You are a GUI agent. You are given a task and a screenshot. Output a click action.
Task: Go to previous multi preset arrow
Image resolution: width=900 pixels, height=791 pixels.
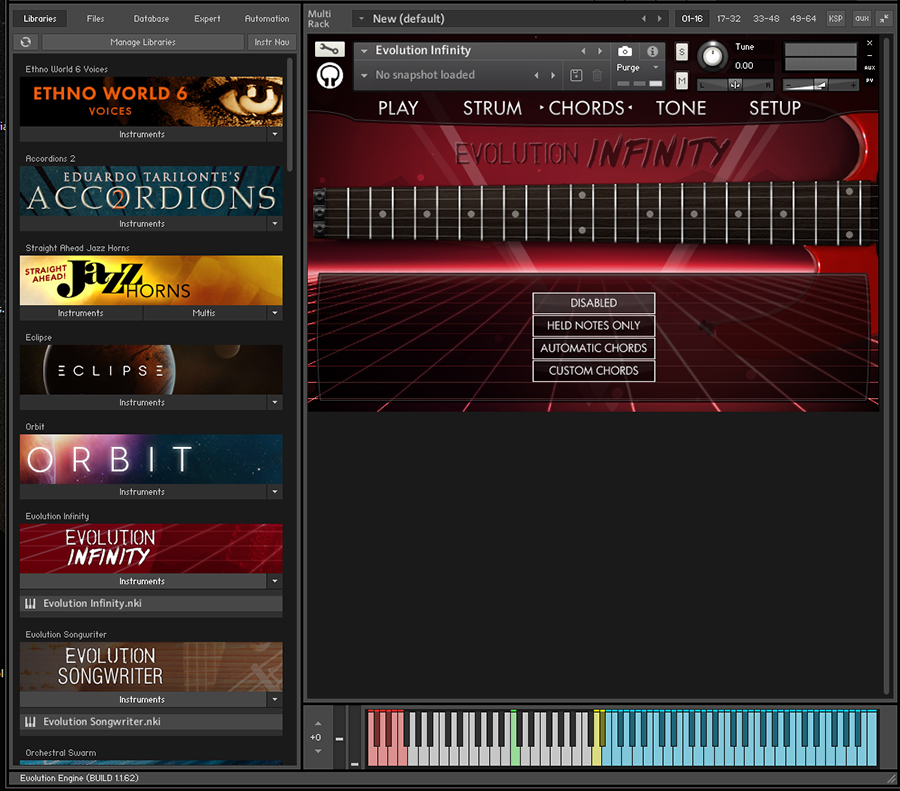[x=643, y=18]
